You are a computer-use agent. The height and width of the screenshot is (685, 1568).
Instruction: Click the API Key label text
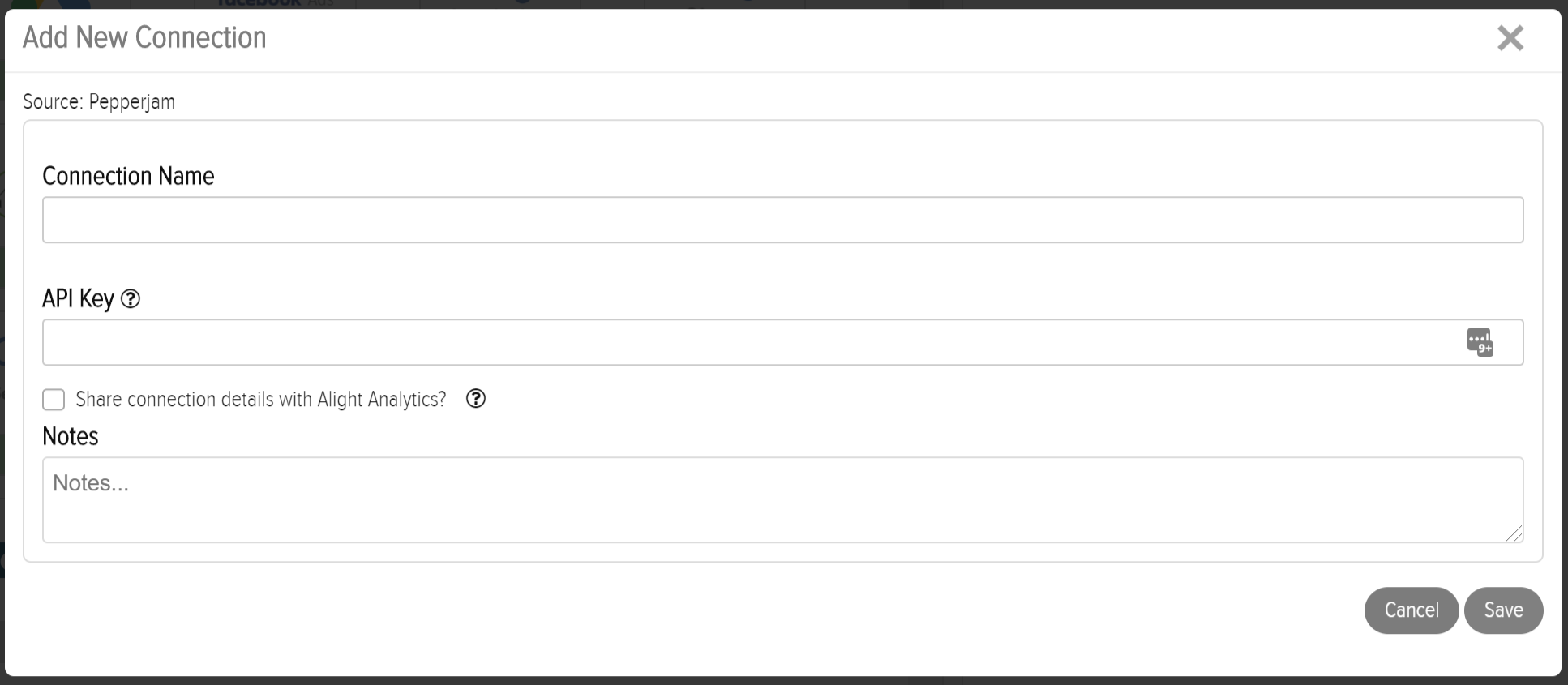pos(78,298)
